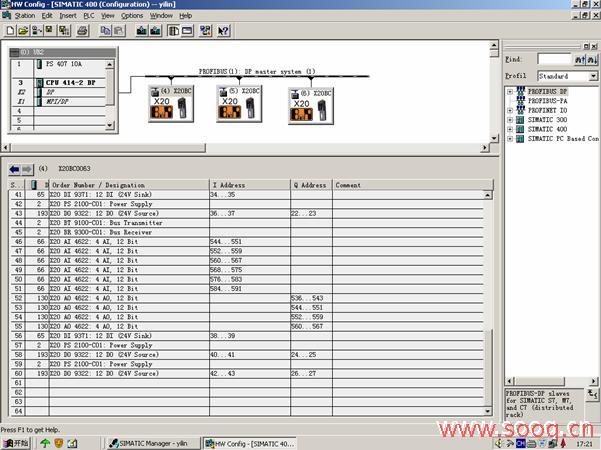Select the CPU 414-2 DP rack row
Screen dimensions: 601x450
tap(70, 82)
